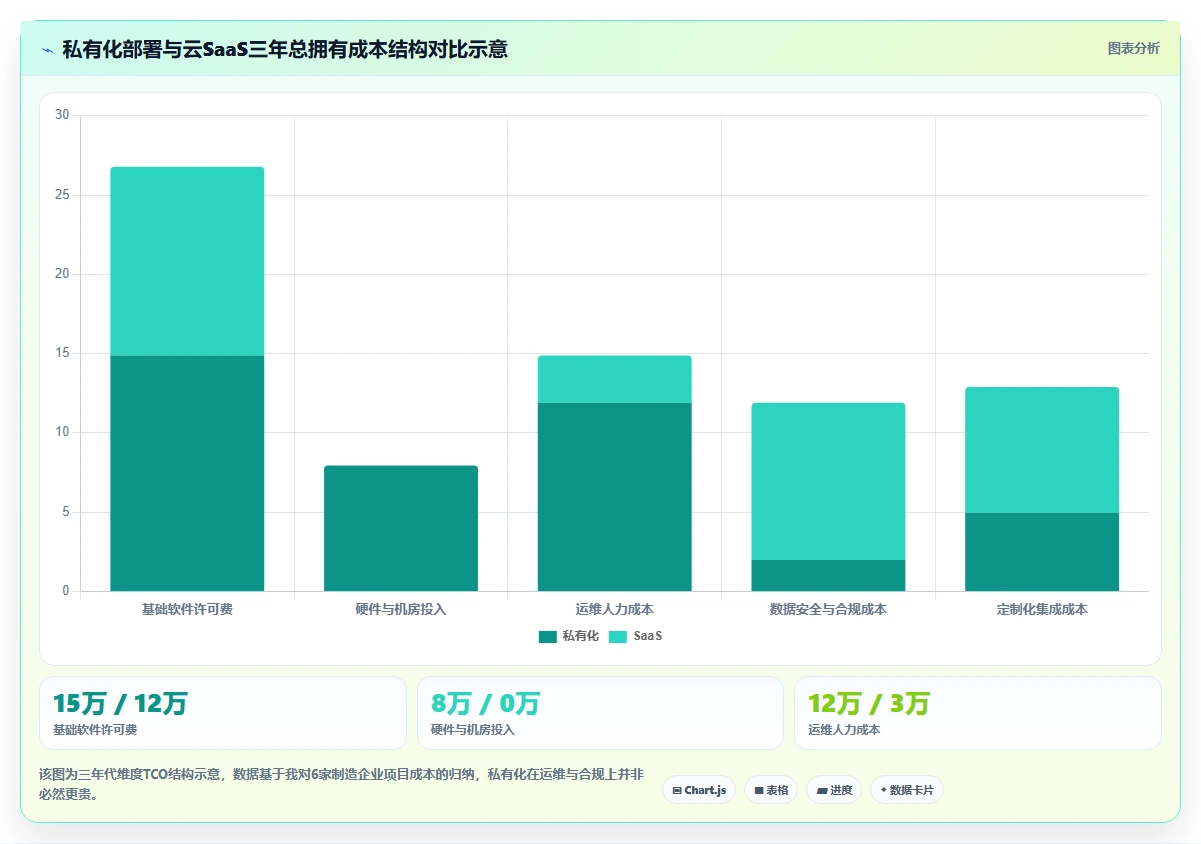The width and height of the screenshot is (1201, 844).
Task: Click the axis label 定制化集成成本
Action: 1042,609
